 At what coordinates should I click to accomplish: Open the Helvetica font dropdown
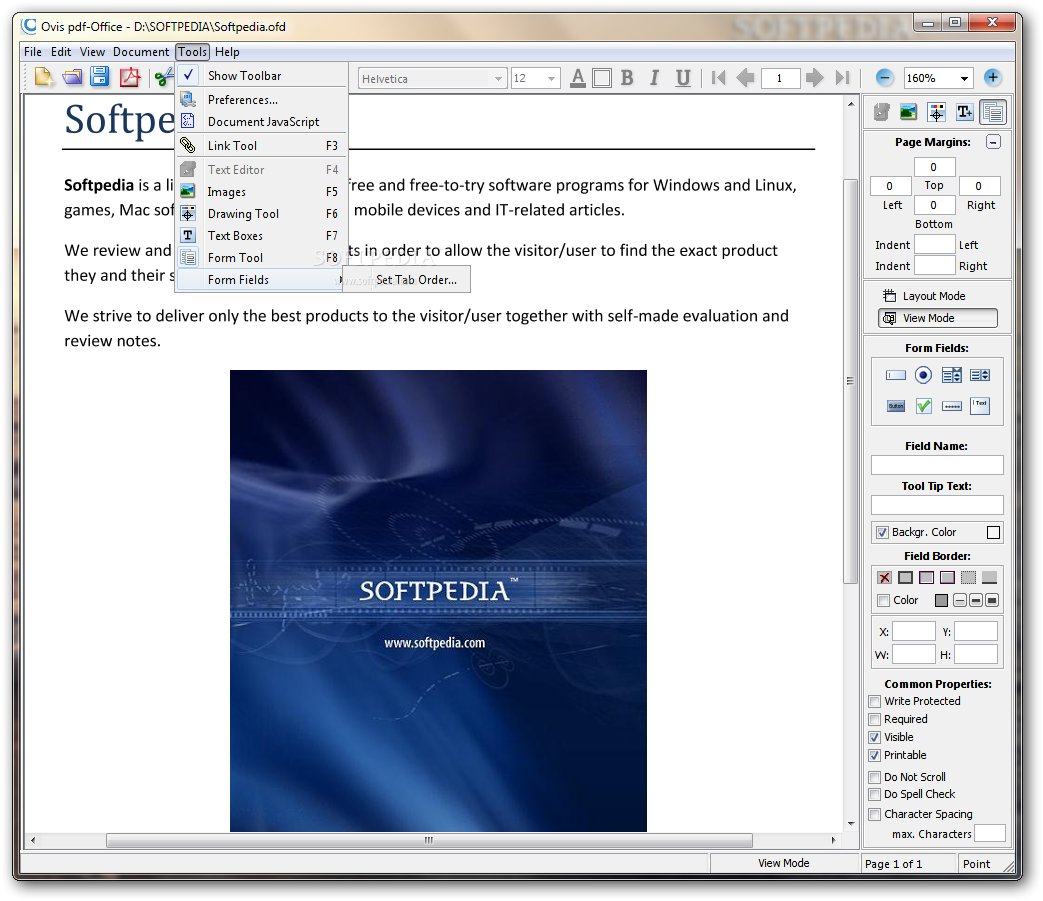tap(498, 78)
